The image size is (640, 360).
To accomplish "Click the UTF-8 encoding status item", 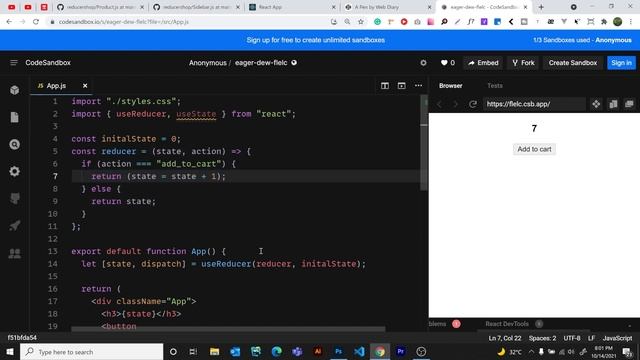I will point(572,338).
